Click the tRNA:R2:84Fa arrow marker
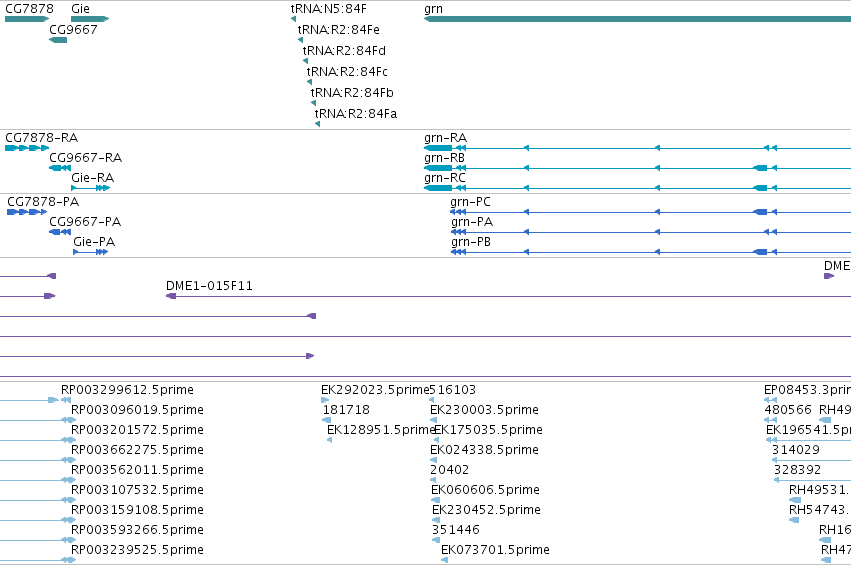Screen dimensions: 851x565 (317, 124)
